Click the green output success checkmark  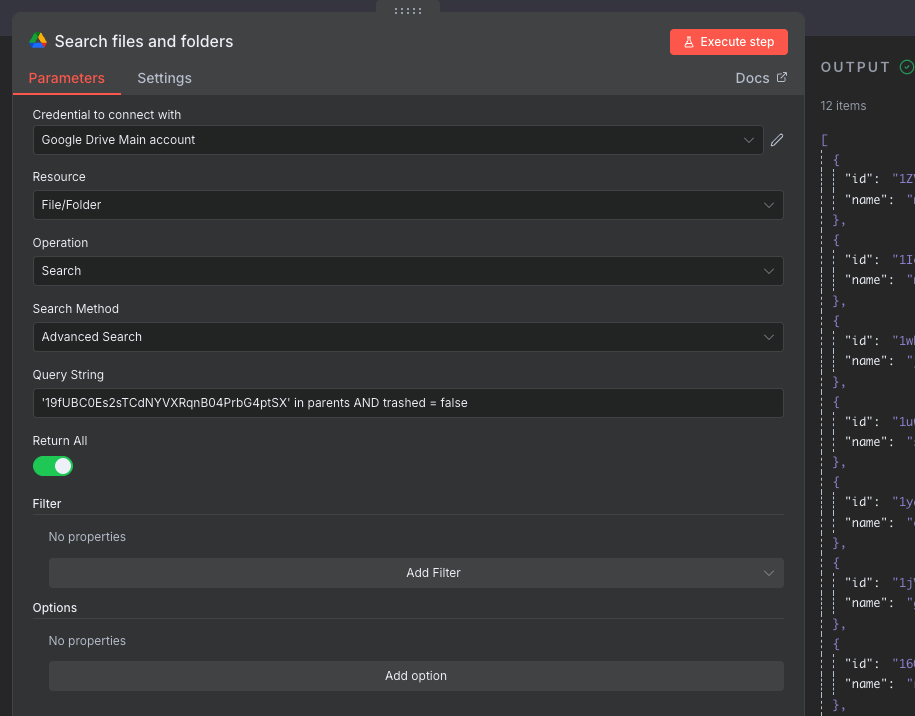tap(906, 67)
